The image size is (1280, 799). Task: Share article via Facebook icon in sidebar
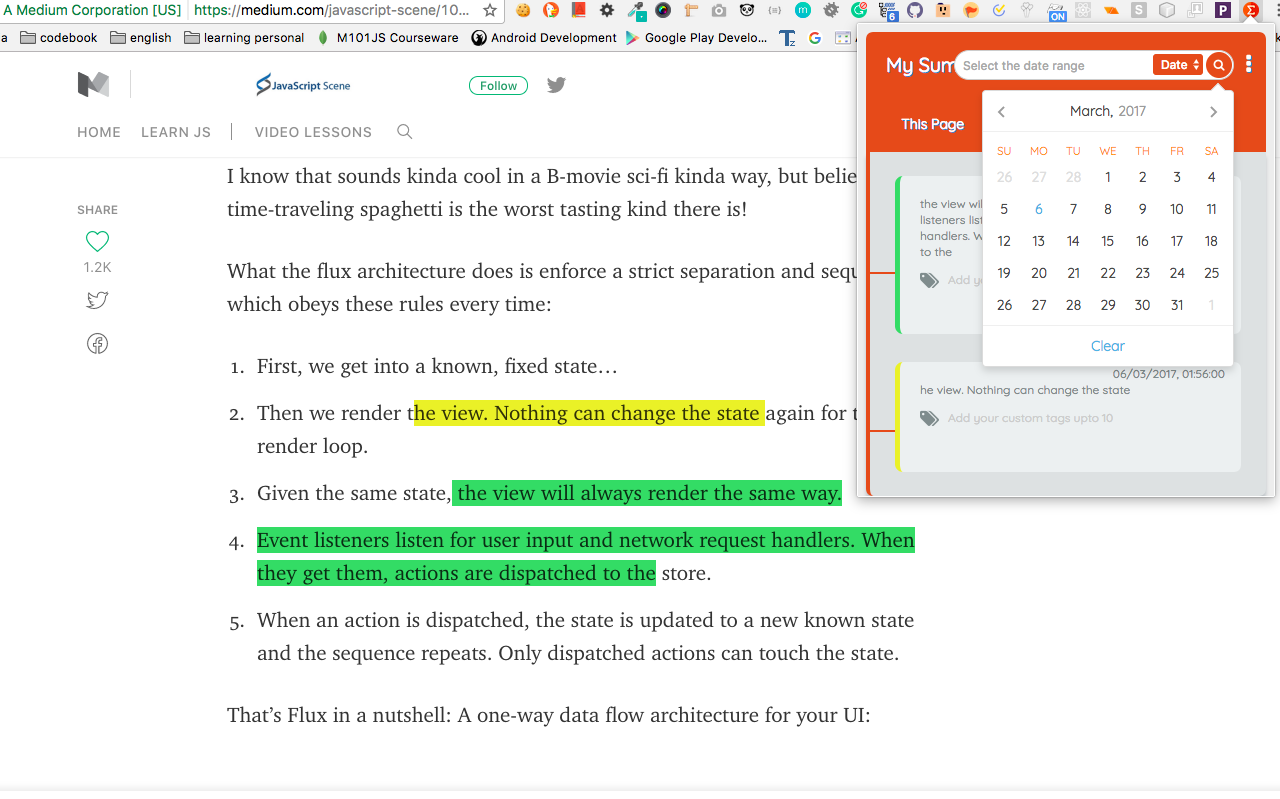point(97,344)
